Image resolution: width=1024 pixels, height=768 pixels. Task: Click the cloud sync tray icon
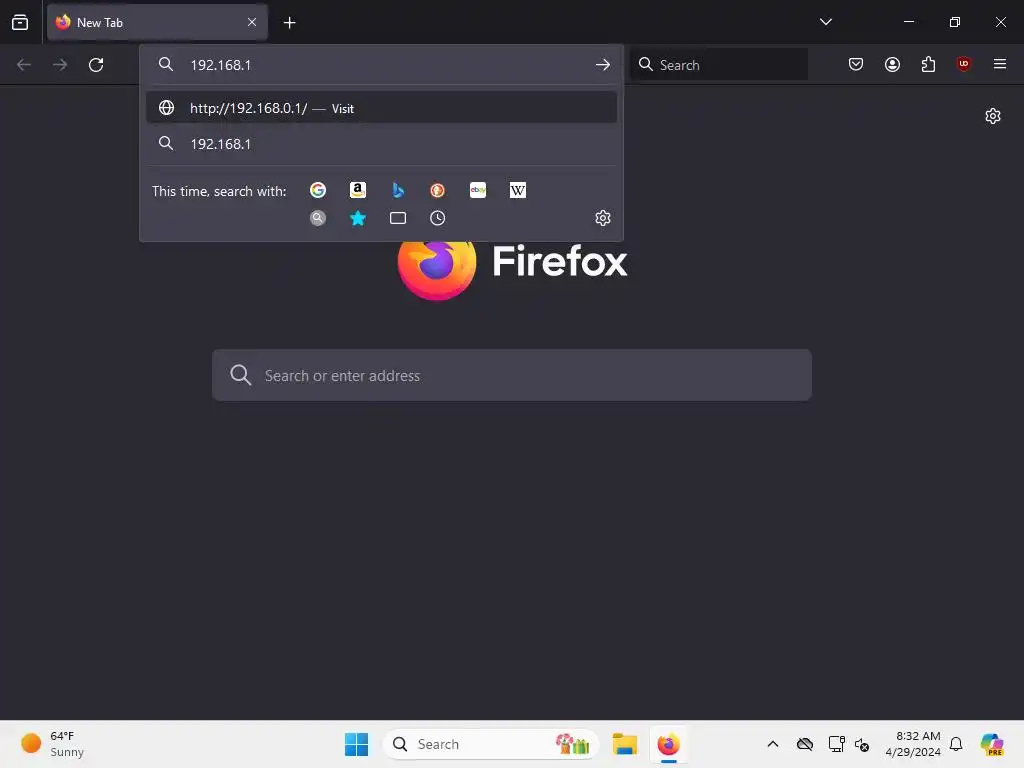(x=805, y=744)
